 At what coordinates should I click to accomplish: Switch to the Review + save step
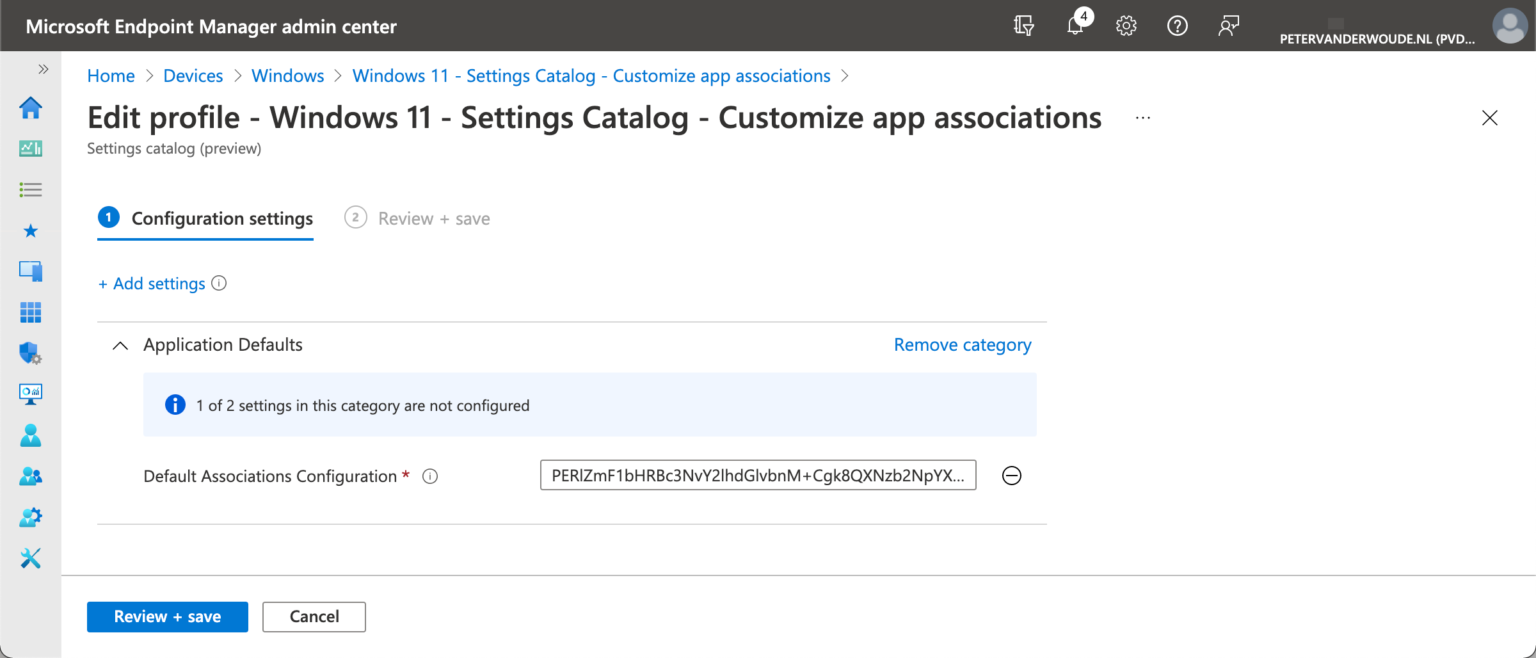(x=418, y=218)
